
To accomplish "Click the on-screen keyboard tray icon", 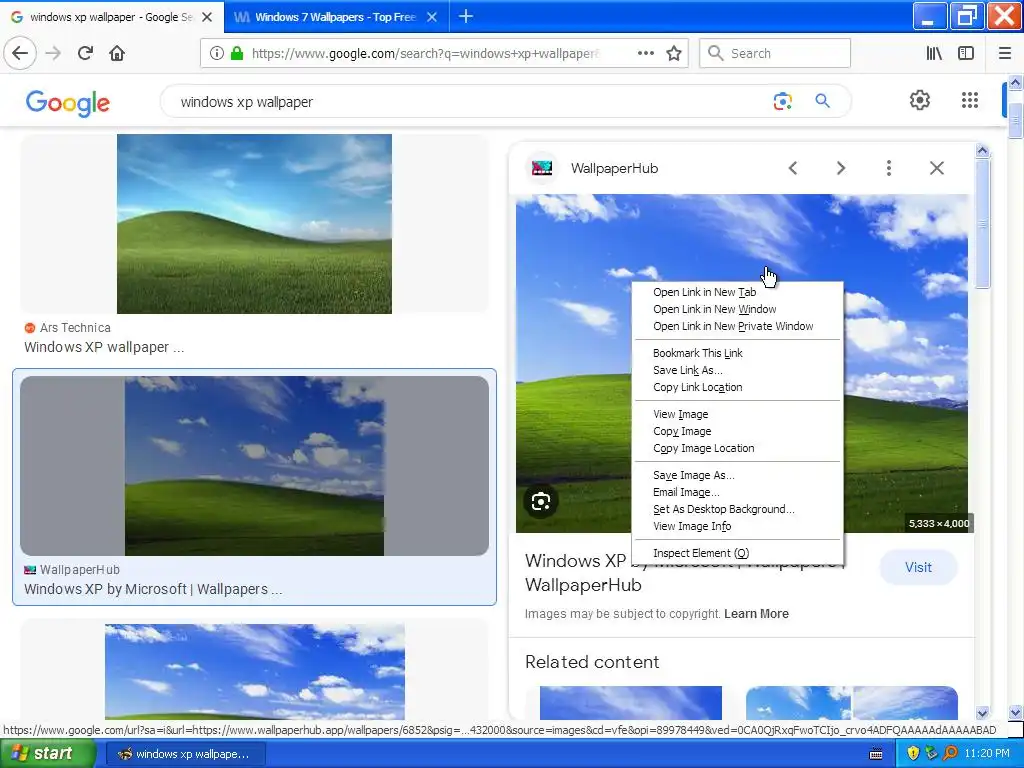I will click(876, 754).
